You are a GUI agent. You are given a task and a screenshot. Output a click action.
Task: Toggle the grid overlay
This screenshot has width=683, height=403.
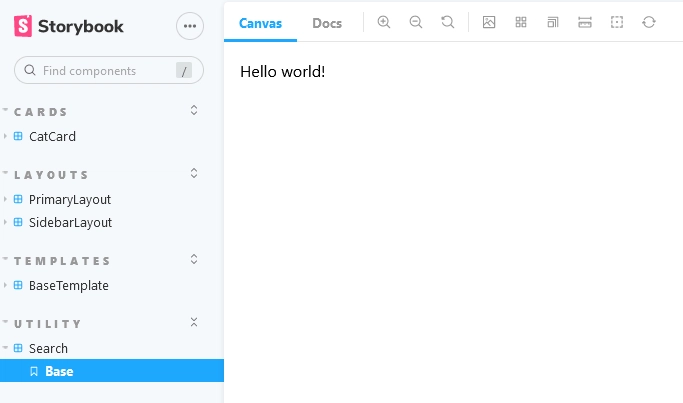pos(521,22)
